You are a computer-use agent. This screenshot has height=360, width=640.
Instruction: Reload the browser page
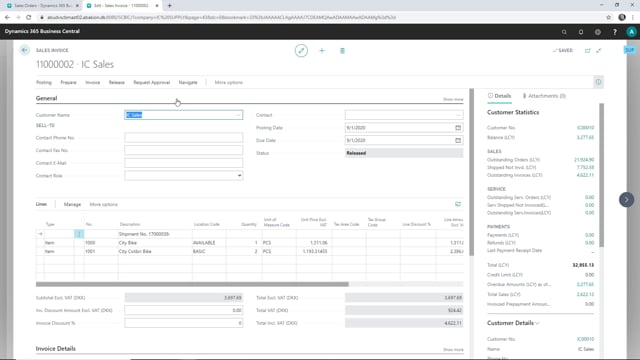click(29, 18)
